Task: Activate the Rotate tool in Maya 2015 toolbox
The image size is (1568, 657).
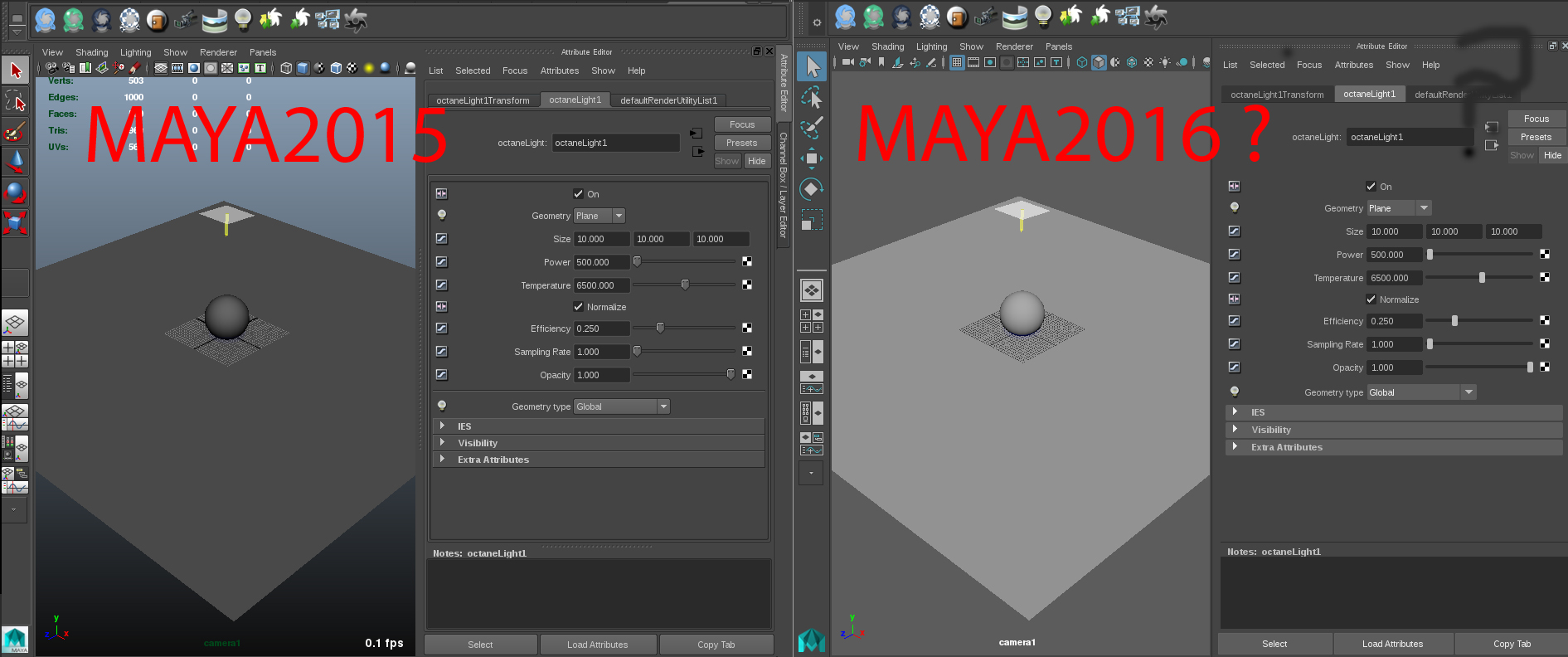Action: [16, 192]
